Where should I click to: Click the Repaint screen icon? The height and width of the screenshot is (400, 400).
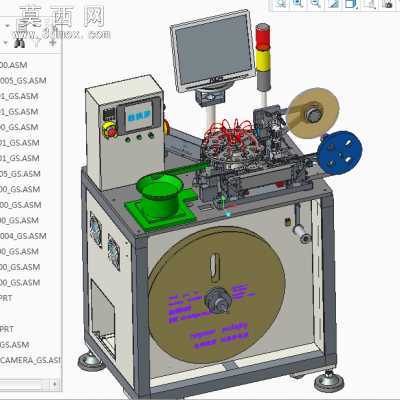pyautogui.click(x=333, y=4)
